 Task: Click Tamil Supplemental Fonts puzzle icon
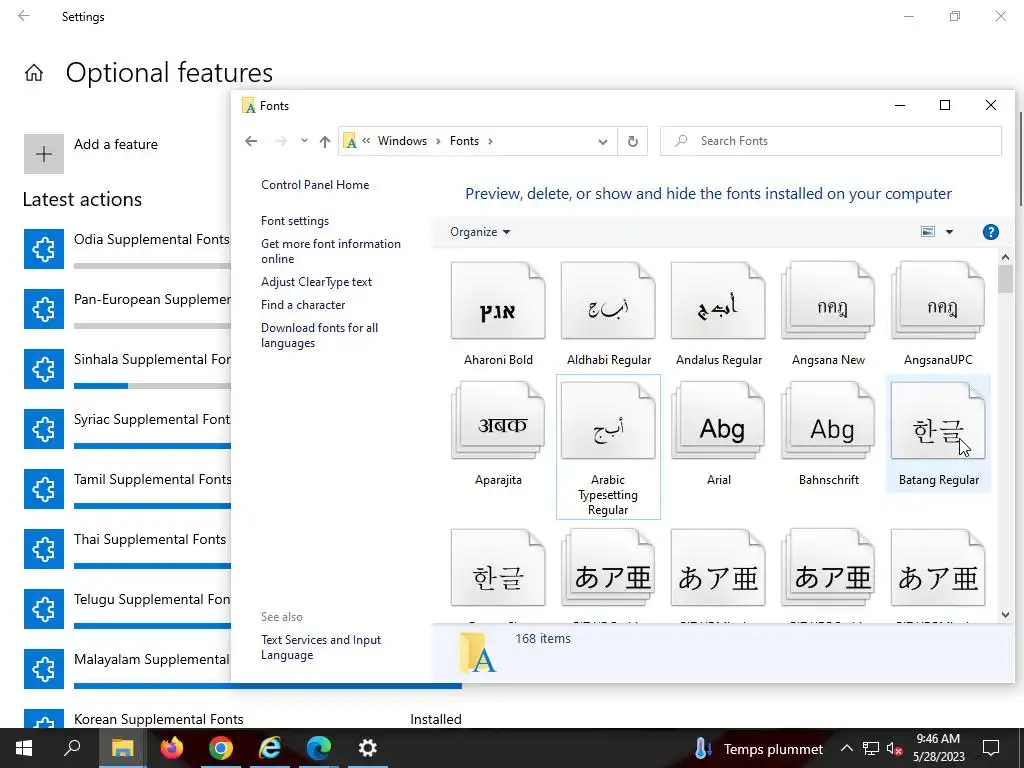point(44,488)
